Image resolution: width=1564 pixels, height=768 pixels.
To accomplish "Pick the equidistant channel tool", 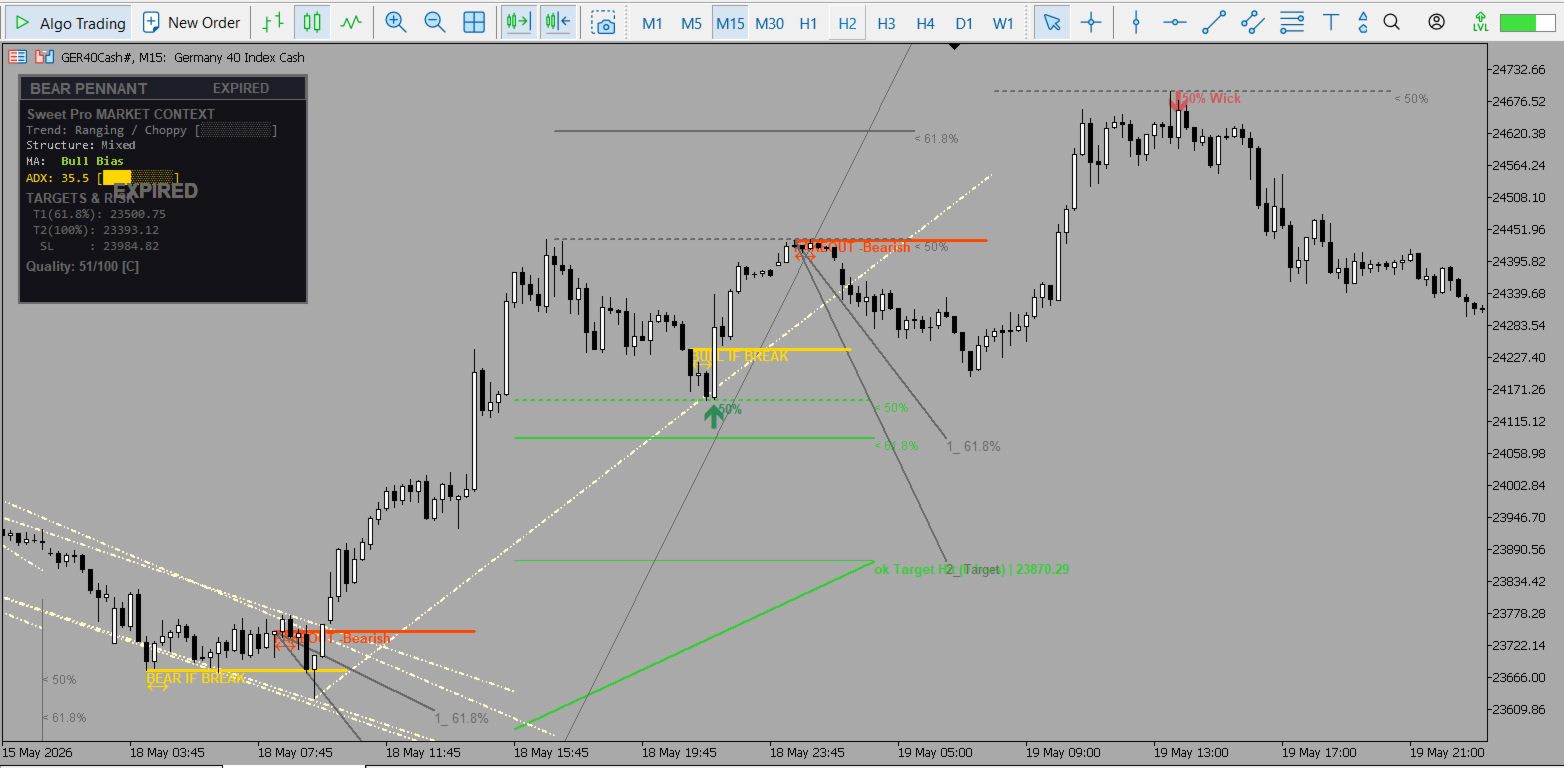I will pos(1252,22).
